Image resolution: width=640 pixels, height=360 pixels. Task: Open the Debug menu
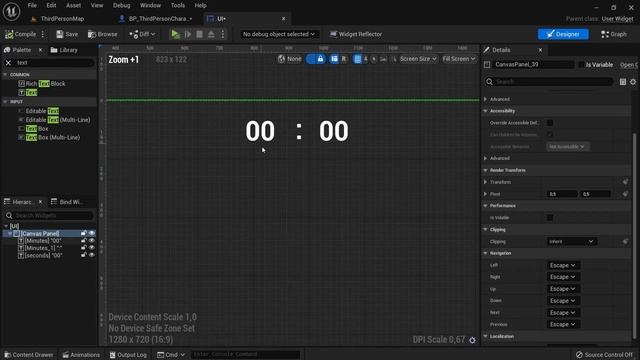click(121, 5)
